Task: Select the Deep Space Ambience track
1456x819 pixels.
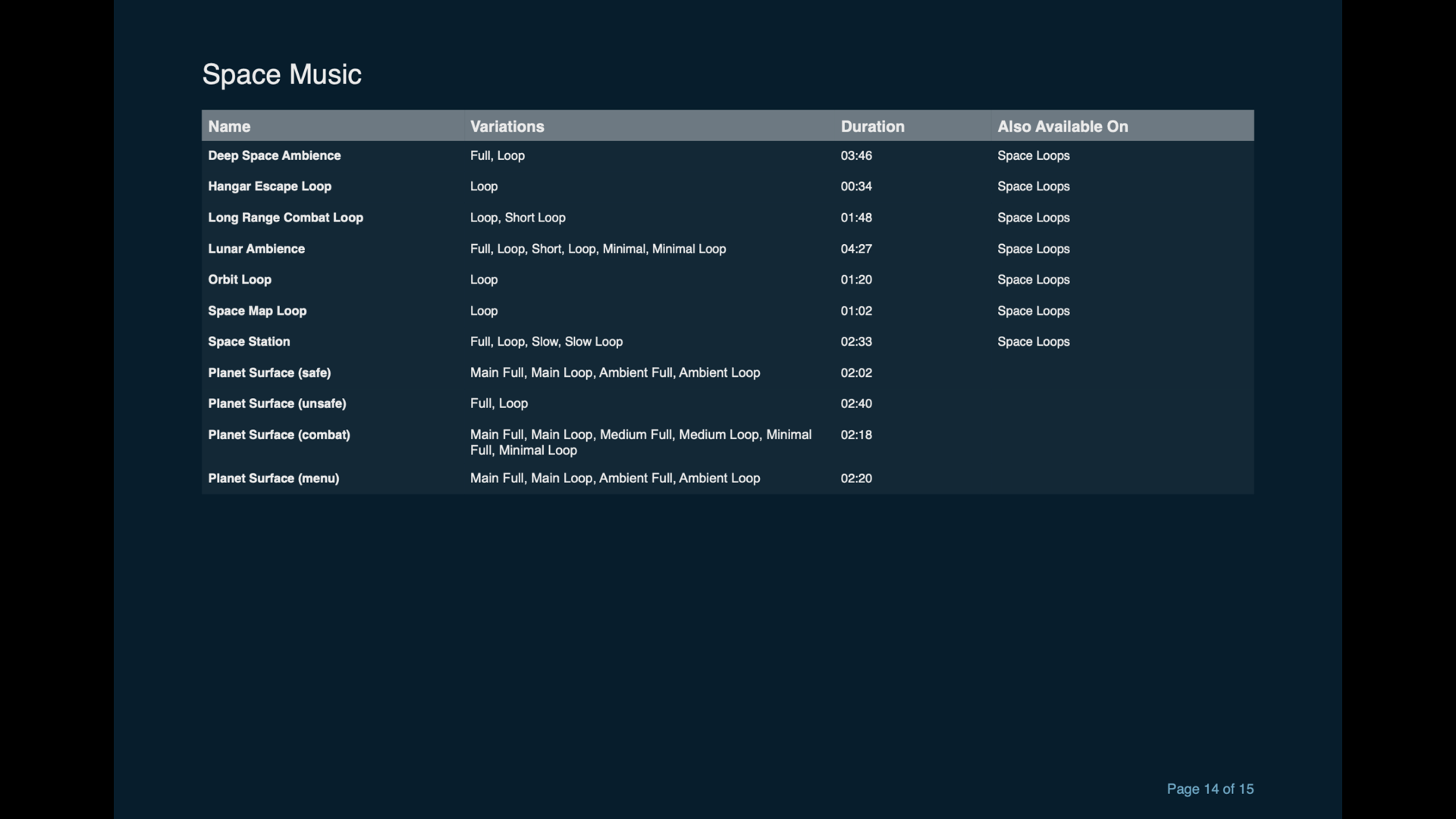Action: 275,155
